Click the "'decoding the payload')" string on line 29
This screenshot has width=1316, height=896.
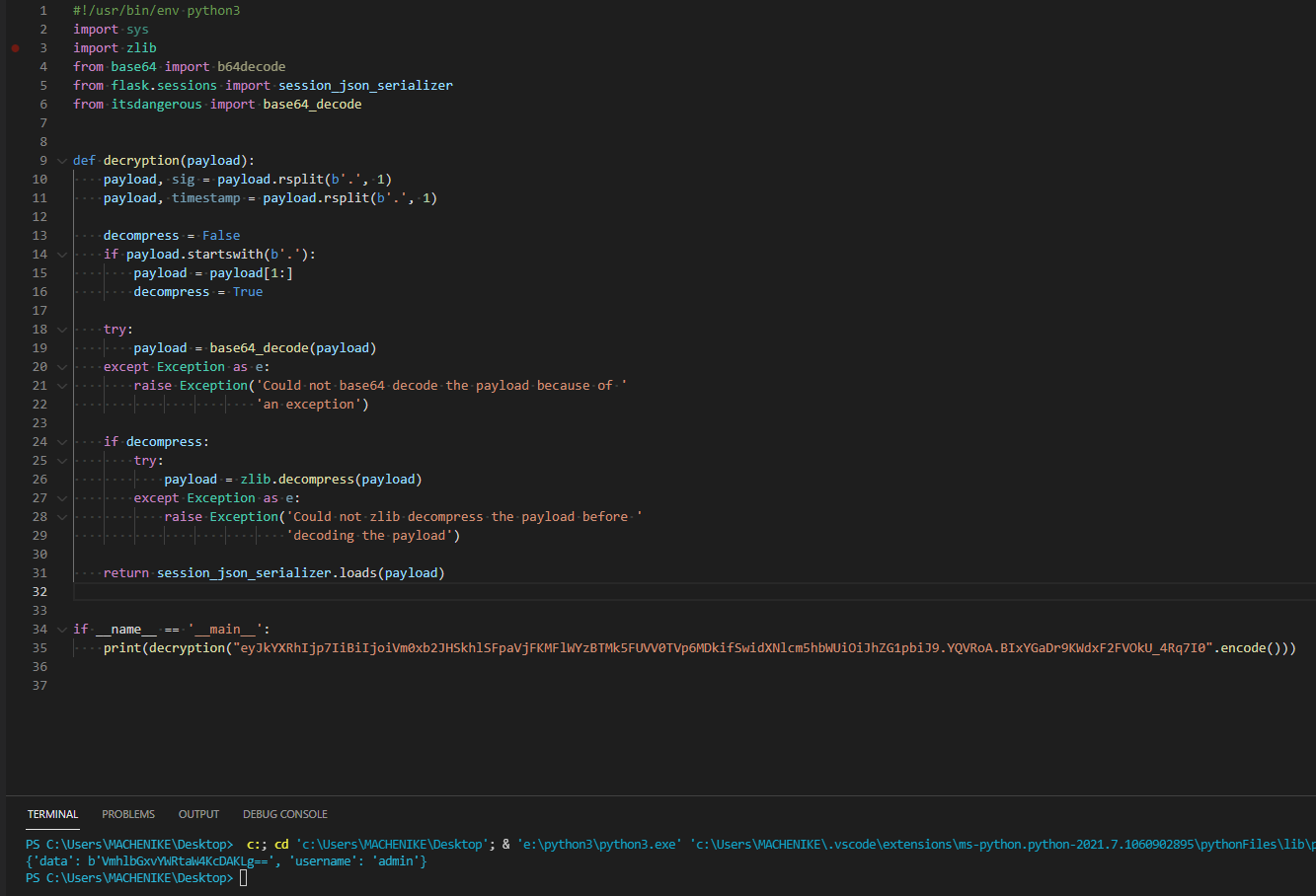[x=373, y=535]
